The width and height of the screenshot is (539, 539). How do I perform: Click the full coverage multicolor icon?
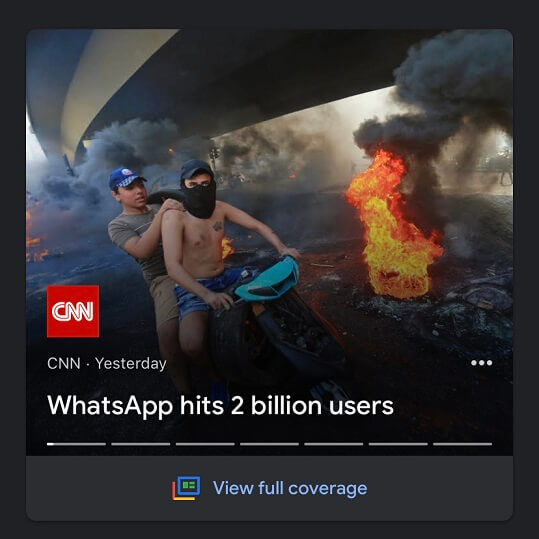click(186, 488)
